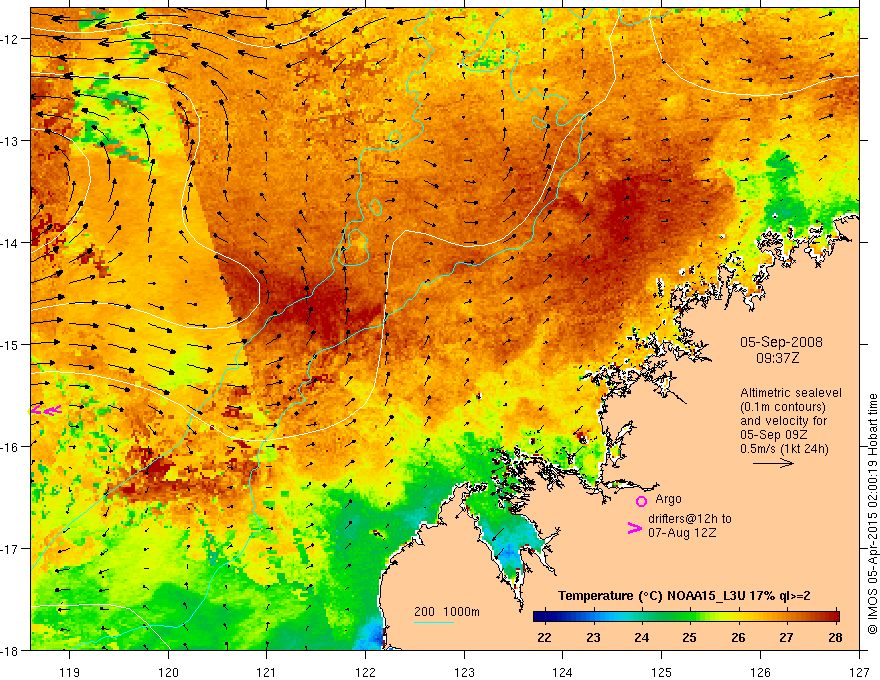
Task: Click the 'Temperature (°C) NOAA15_L3U 17% ql>=2' title
Action: coord(684,596)
